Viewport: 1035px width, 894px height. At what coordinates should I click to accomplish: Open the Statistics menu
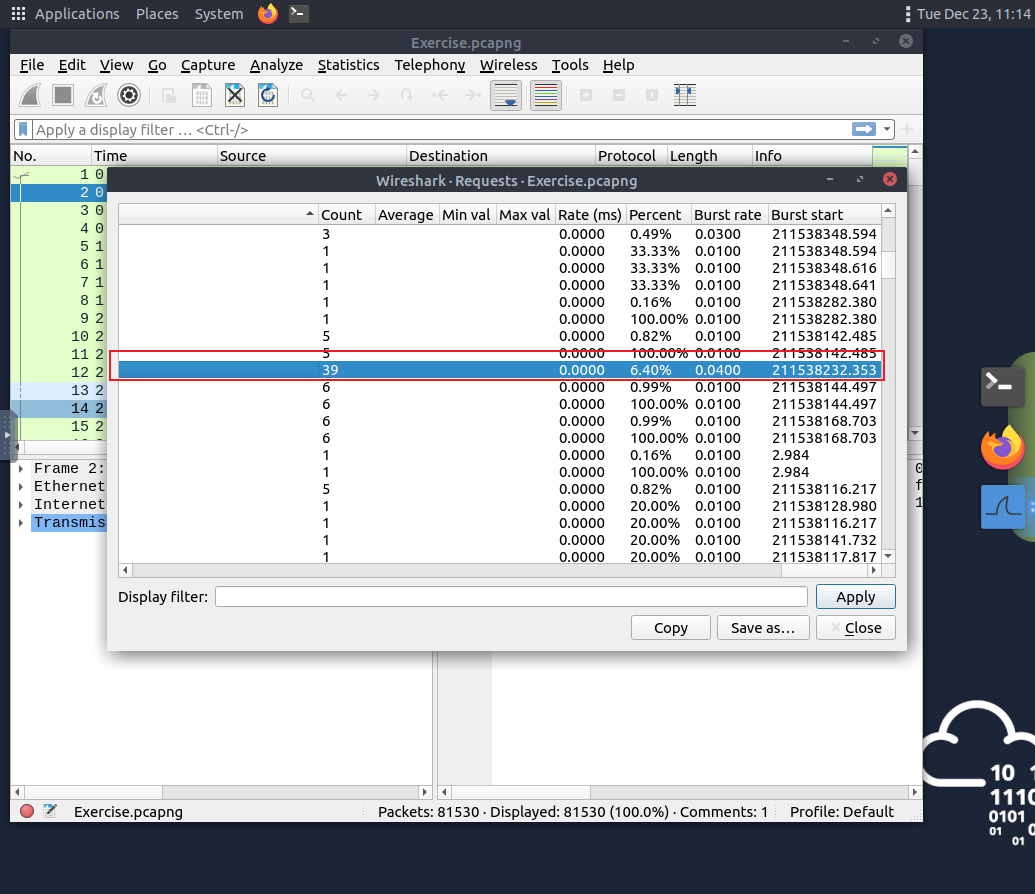pos(349,65)
